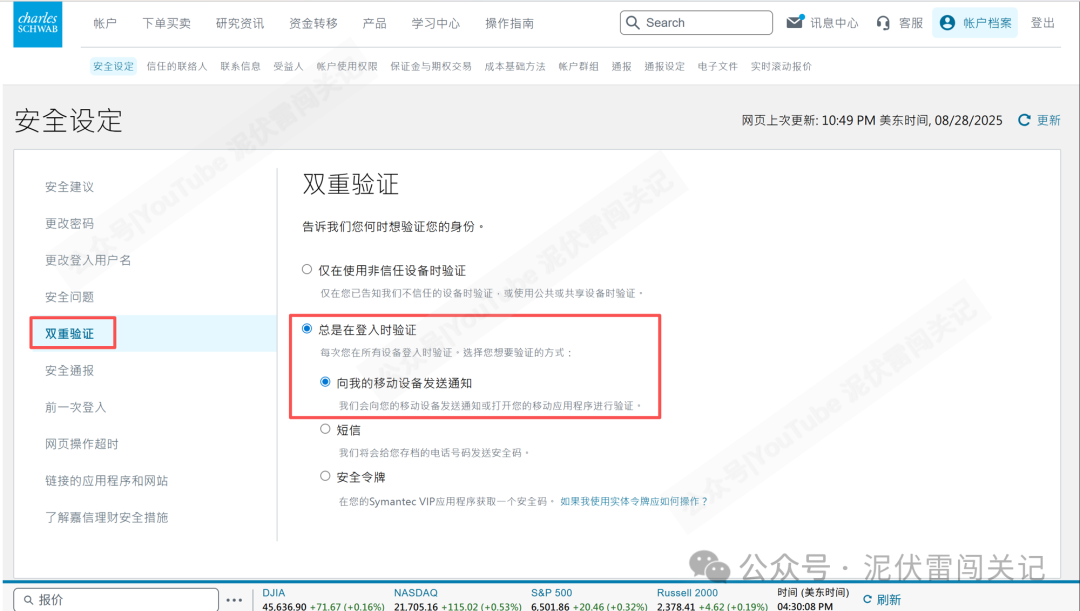1080x611 pixels.
Task: Click the Charles Schwab logo
Action: tap(37, 24)
